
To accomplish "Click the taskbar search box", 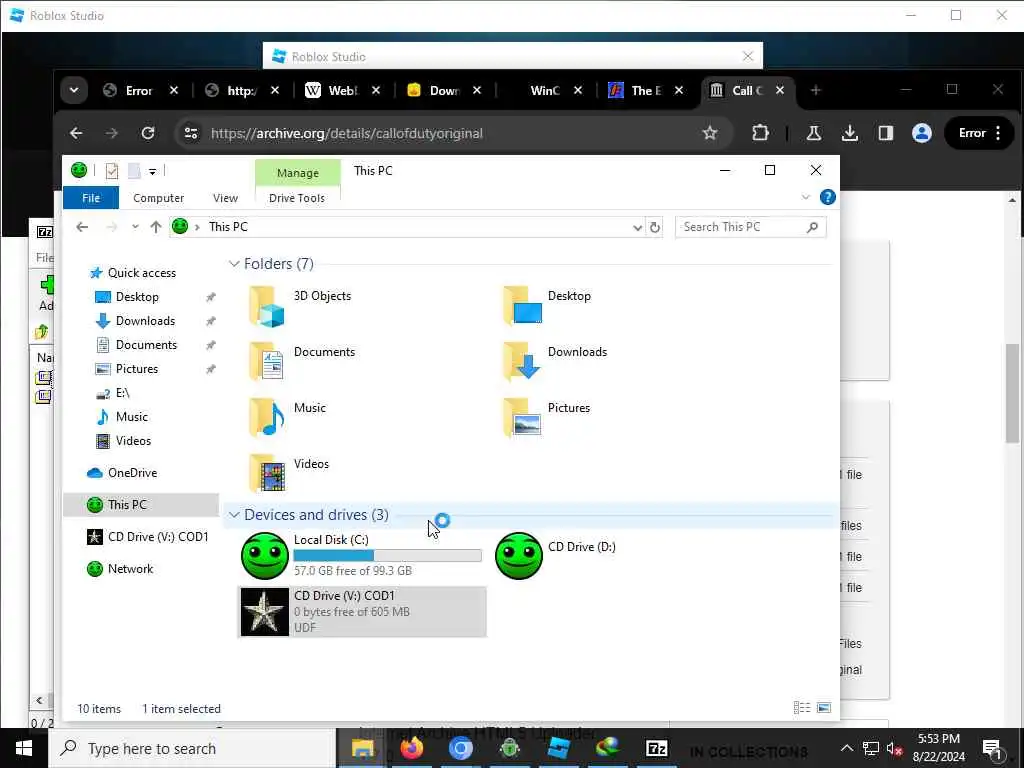I will (x=192, y=748).
